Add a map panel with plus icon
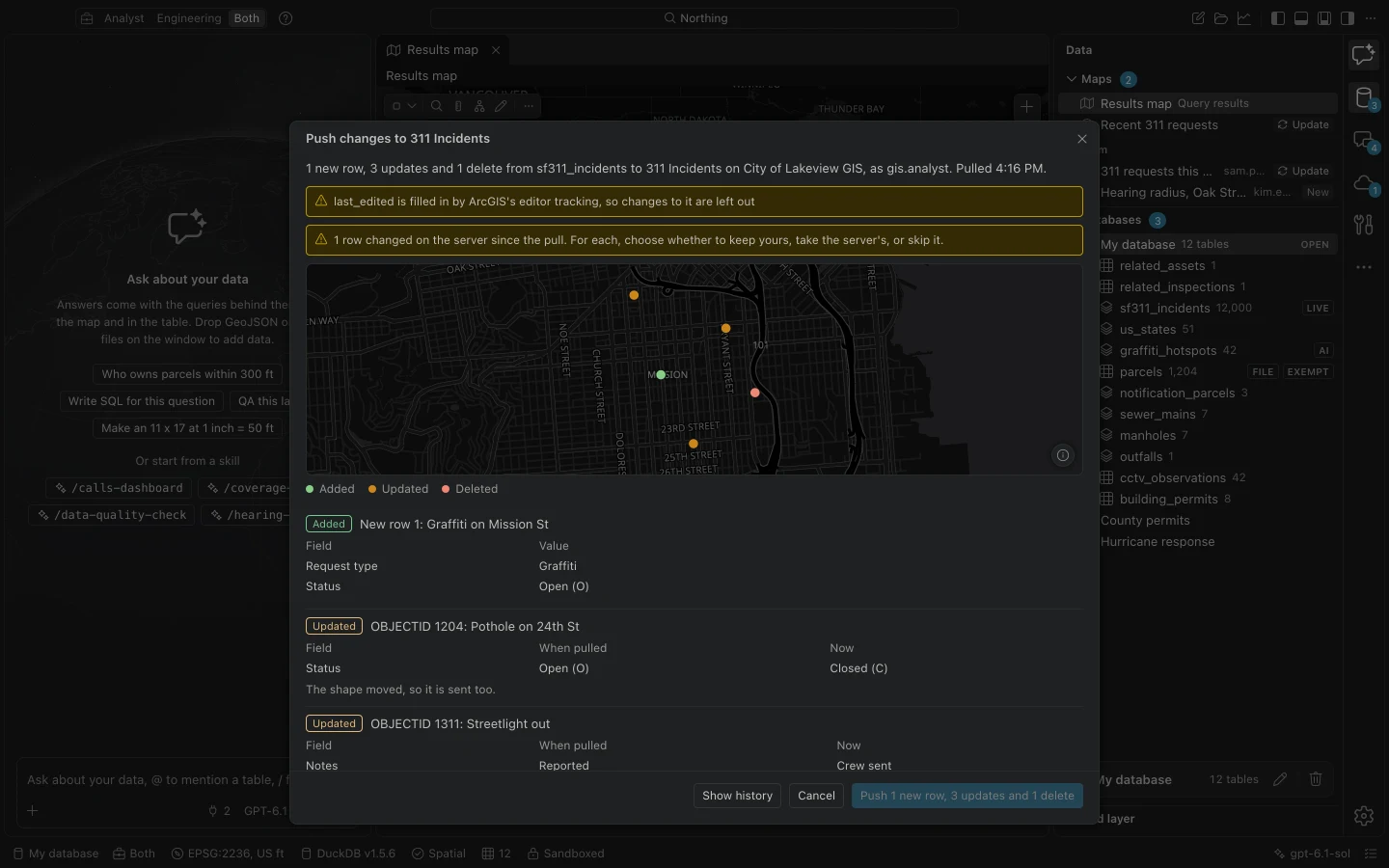This screenshot has height=868, width=1389. click(x=1027, y=106)
